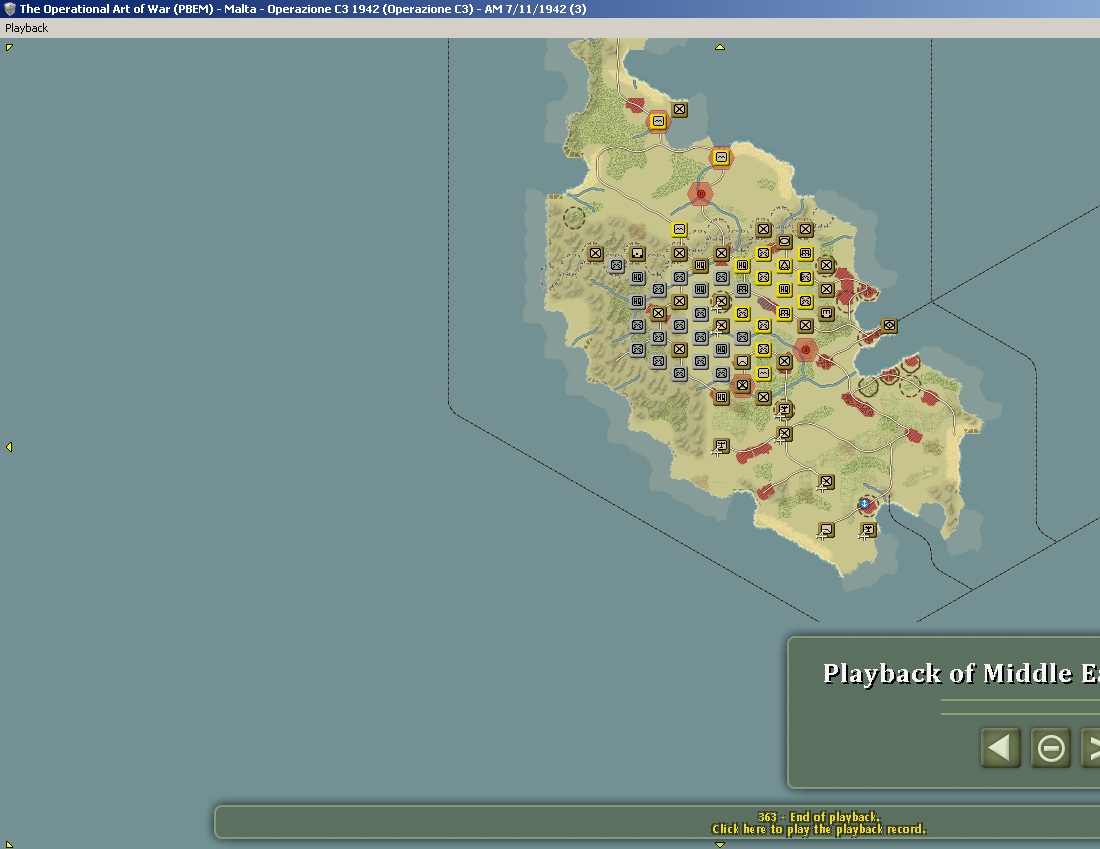Click the window title 'The Operational Art of War (PBEM)'

click(x=116, y=9)
